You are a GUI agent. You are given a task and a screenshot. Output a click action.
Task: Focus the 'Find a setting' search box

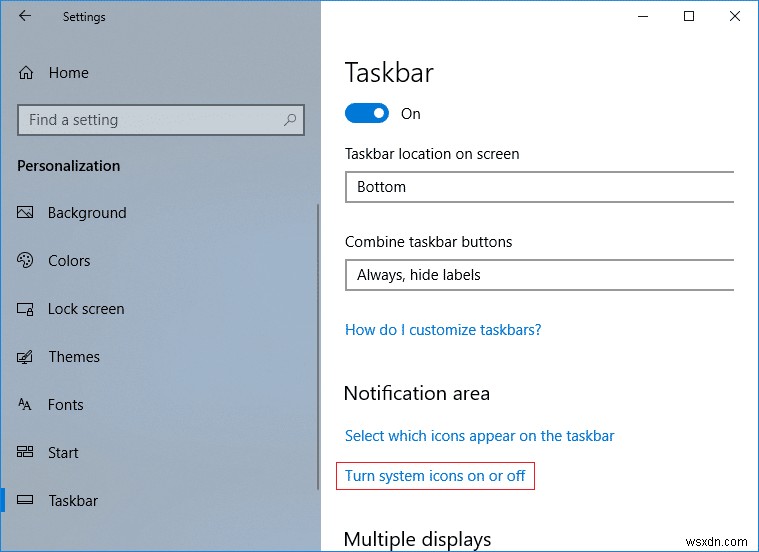coord(150,120)
